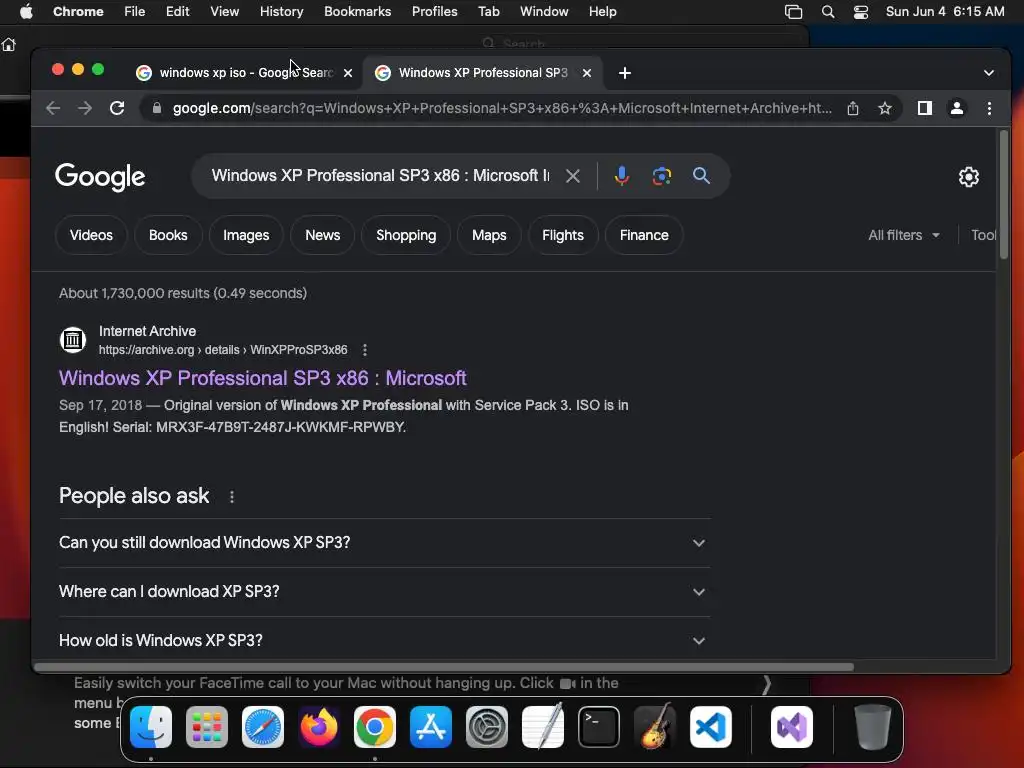The image size is (1024, 768).
Task: Open the Profiles menu
Action: click(435, 12)
